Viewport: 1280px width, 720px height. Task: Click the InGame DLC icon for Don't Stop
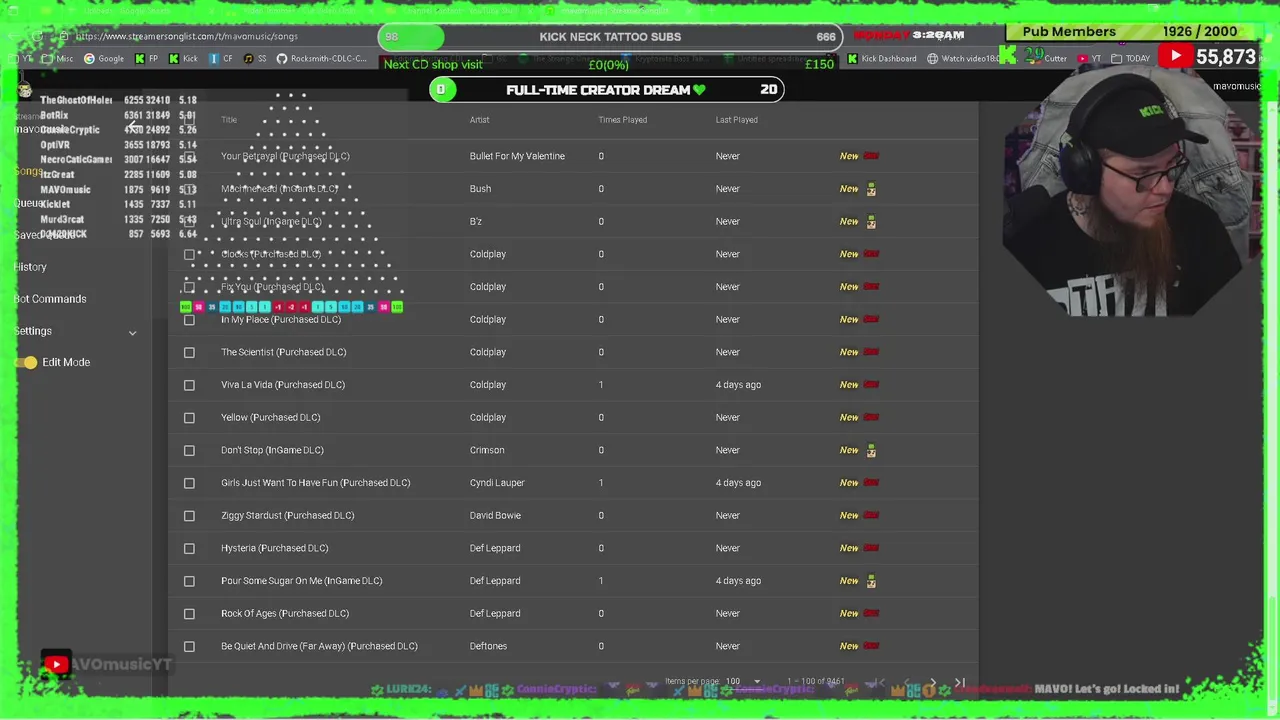(x=871, y=451)
